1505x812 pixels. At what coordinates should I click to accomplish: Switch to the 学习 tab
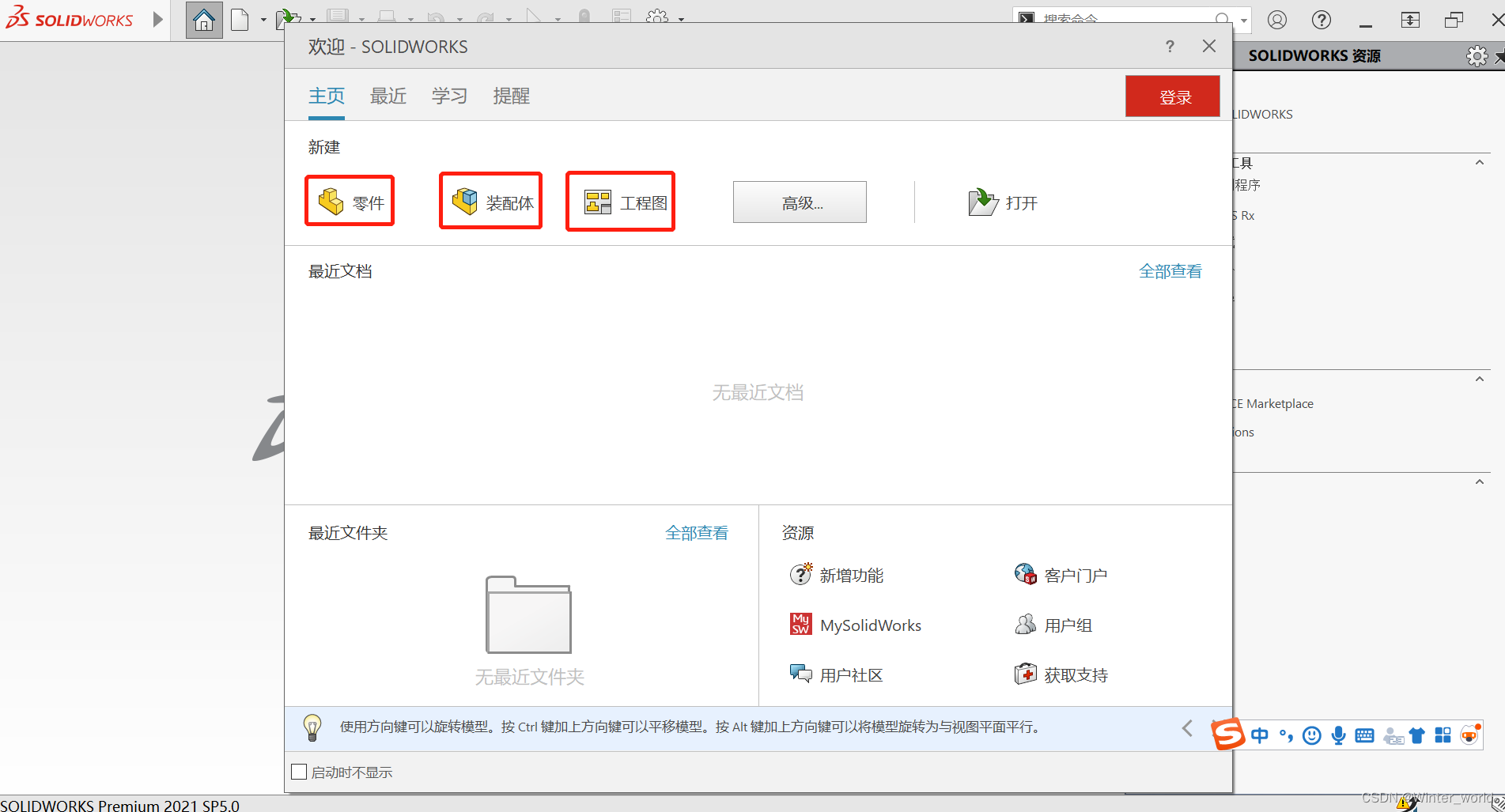(449, 96)
